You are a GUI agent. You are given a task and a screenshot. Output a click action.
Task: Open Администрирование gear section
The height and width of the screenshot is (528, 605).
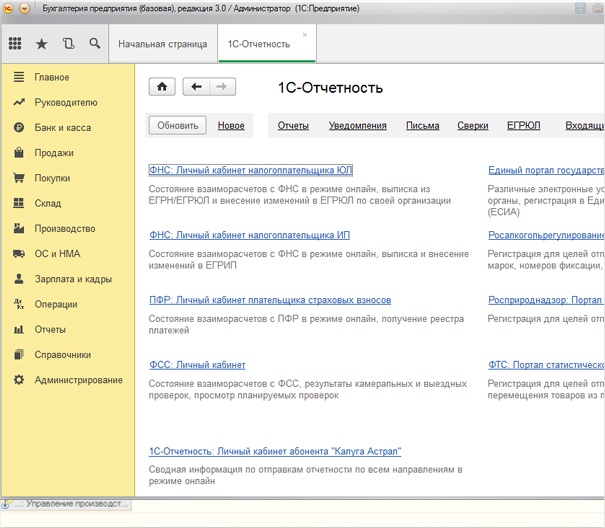(78, 380)
